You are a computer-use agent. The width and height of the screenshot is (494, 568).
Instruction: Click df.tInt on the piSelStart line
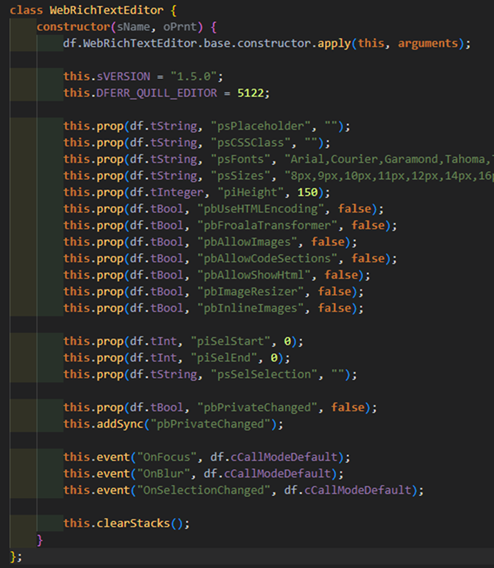click(153, 342)
